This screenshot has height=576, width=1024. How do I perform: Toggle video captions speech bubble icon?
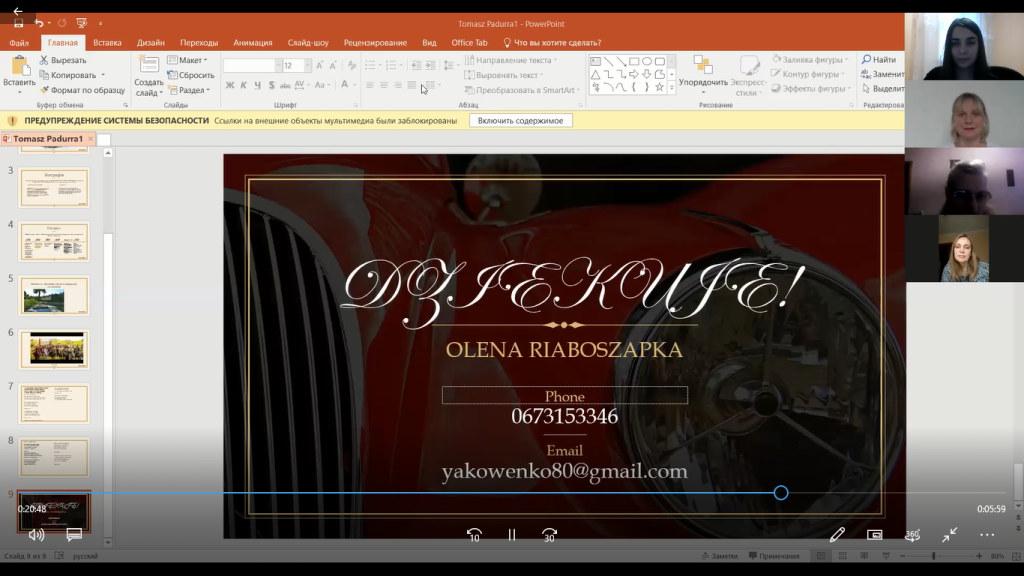(74, 535)
